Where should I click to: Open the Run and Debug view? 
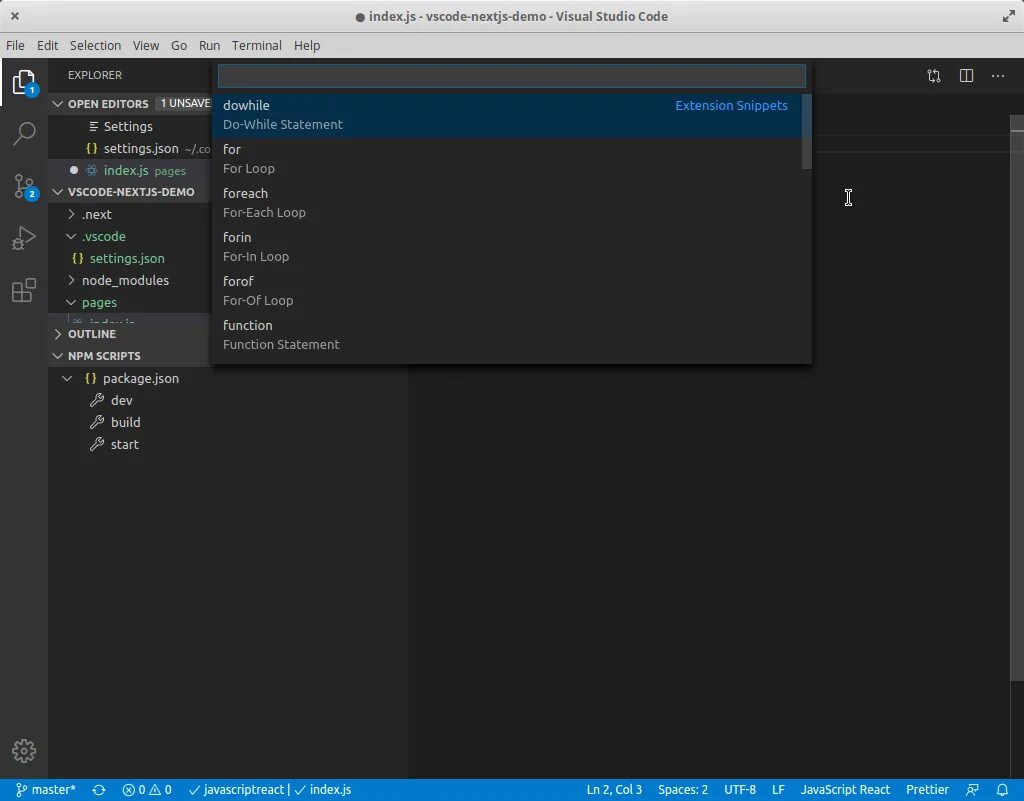click(x=24, y=238)
